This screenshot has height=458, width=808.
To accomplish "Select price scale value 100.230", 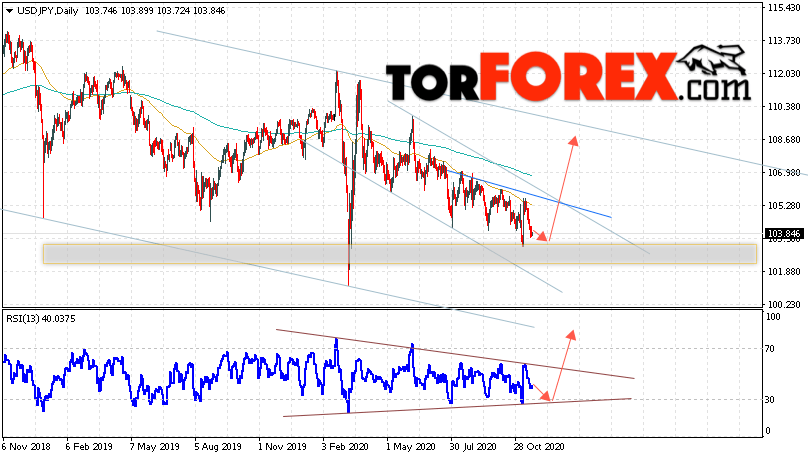I will coord(784,304).
